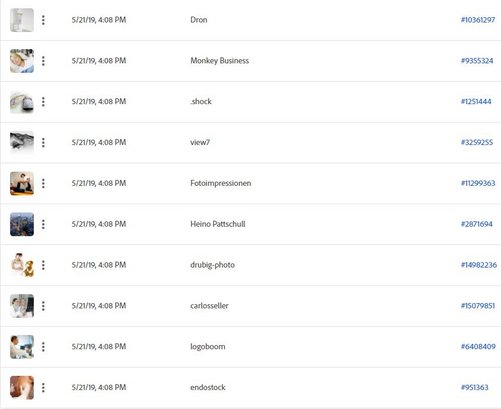Select the Heino Pattschull city skyline thumbnail

[x=22, y=224]
